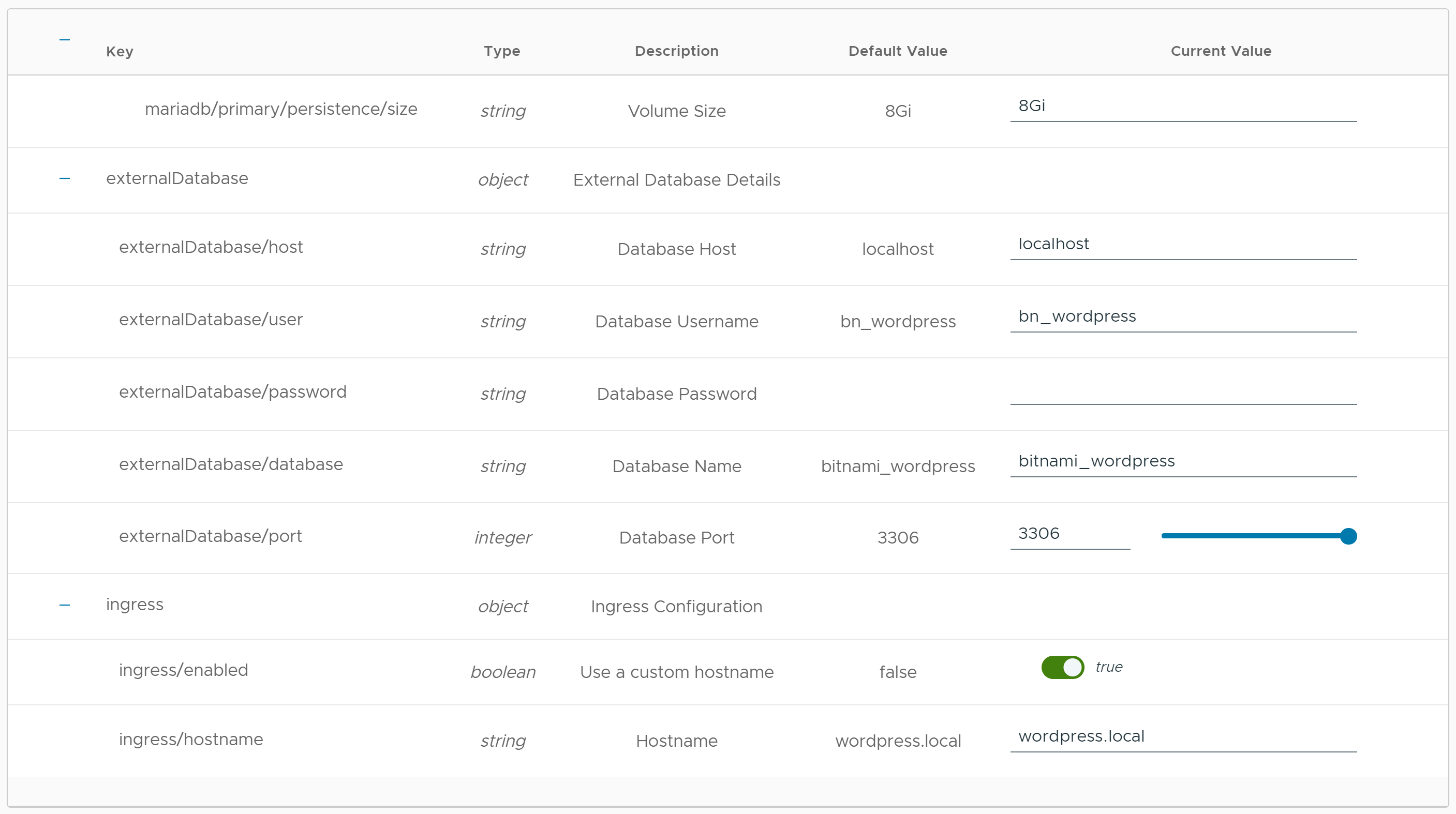Disable the ingress/enabled custom hostname toggle

point(1062,667)
